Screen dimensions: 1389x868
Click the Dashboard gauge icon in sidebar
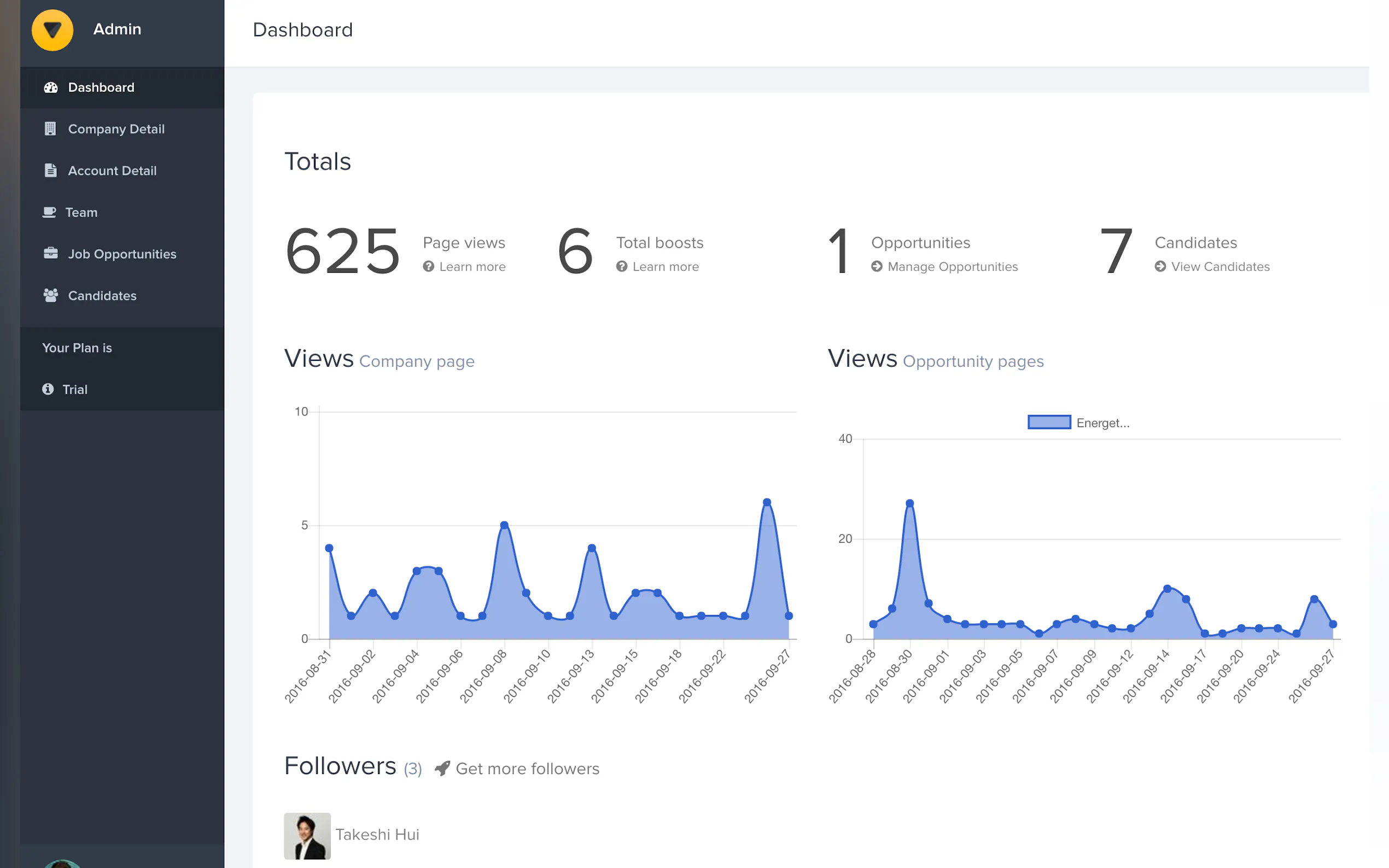[50, 87]
